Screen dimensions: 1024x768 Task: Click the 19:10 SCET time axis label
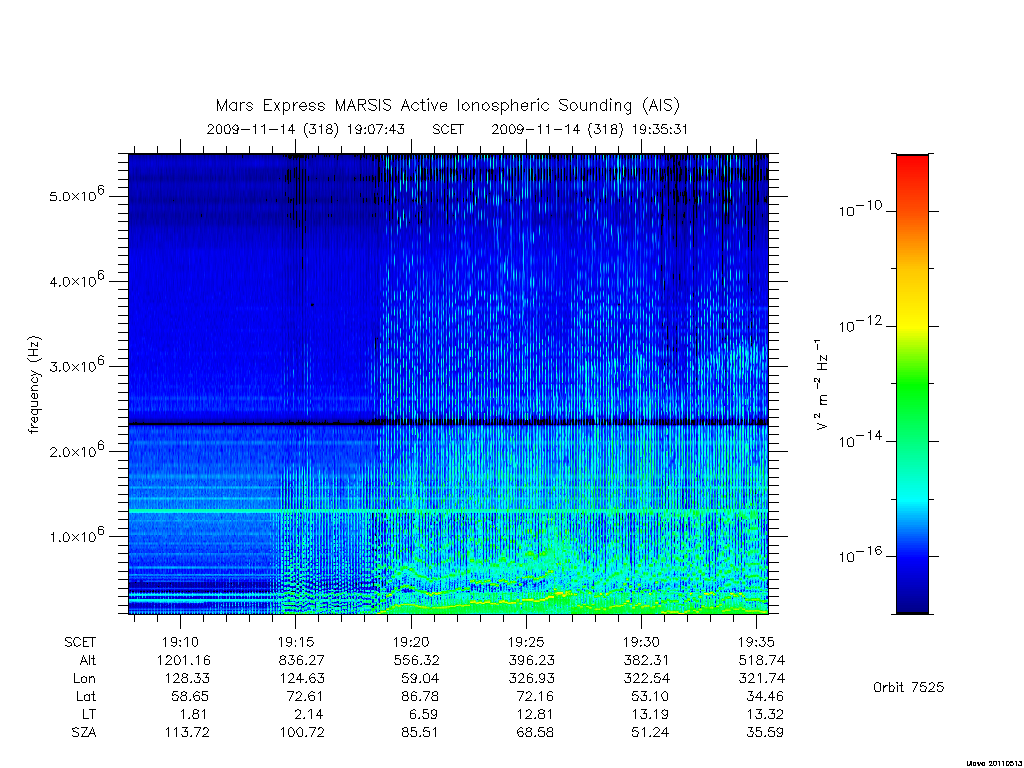[180, 642]
